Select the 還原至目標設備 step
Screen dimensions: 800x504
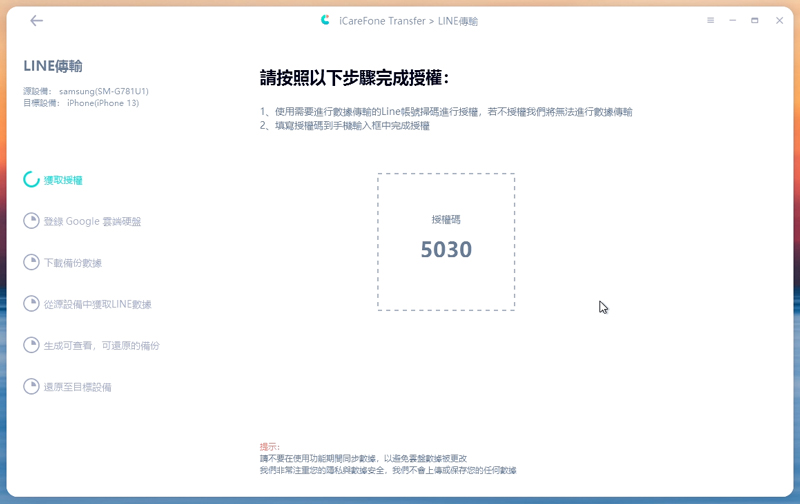tap(77, 386)
